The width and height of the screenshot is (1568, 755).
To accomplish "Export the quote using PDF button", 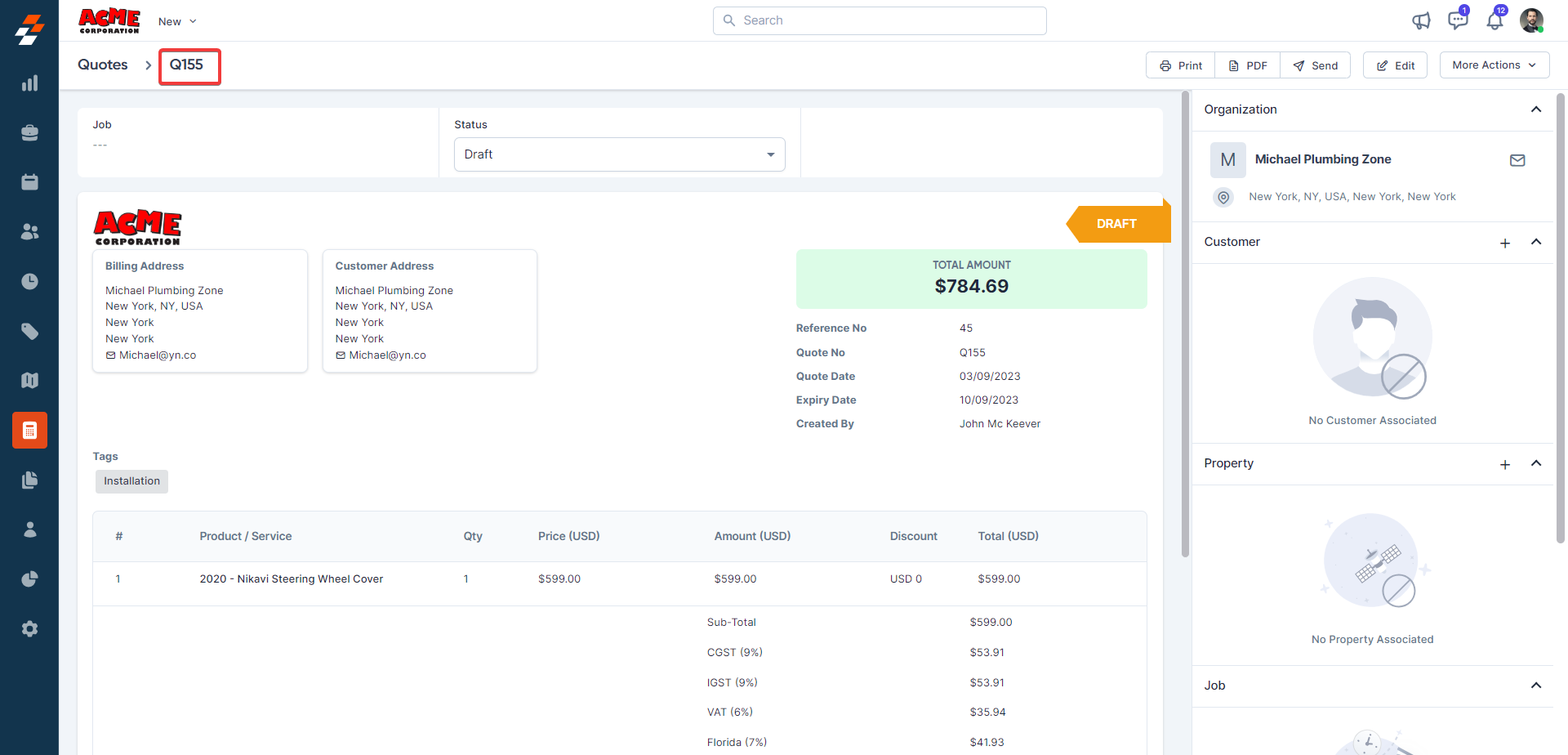I will (1248, 65).
